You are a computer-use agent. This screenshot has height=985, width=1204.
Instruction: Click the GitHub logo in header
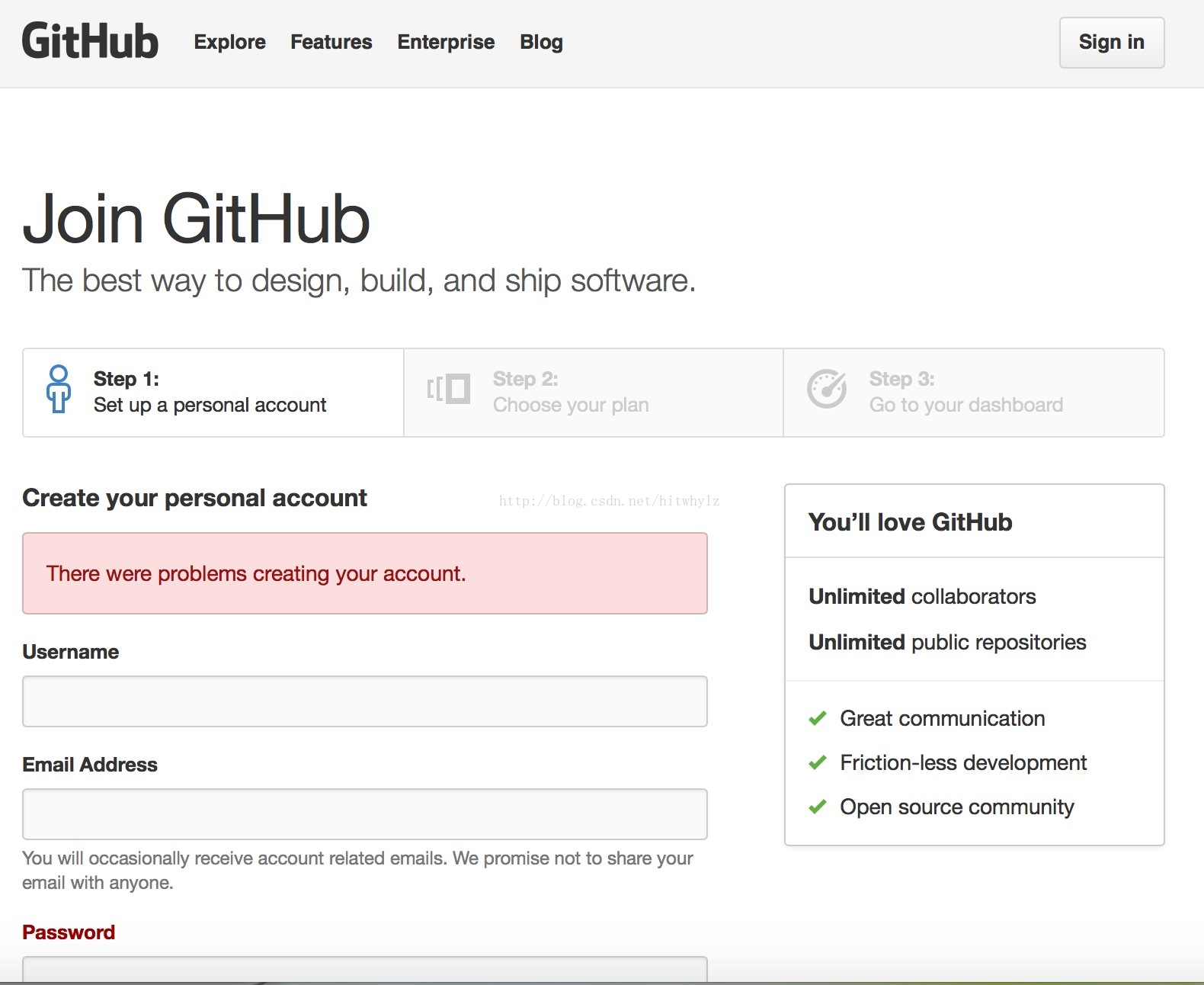(90, 41)
